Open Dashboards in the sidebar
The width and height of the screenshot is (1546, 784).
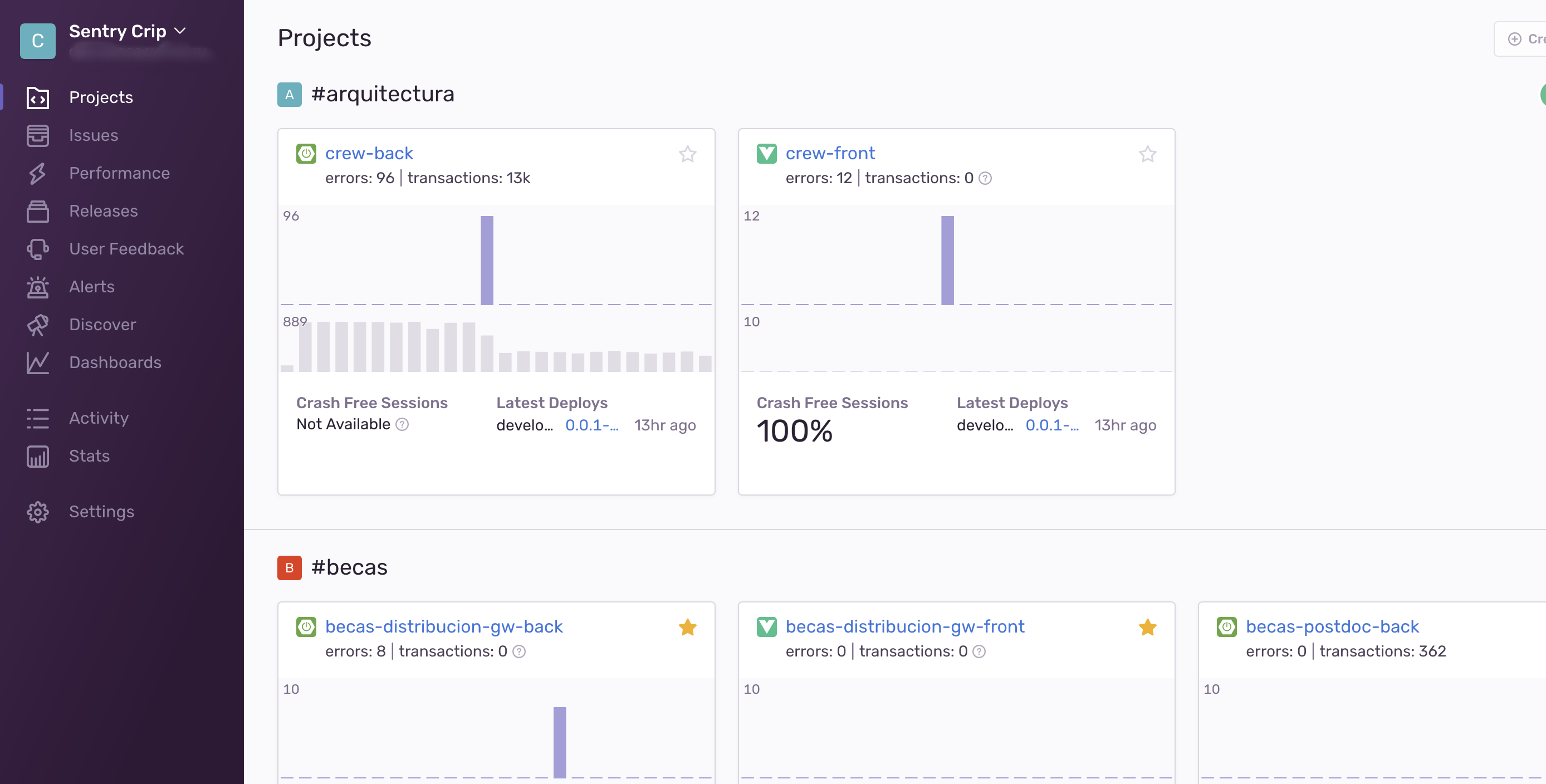pos(115,362)
